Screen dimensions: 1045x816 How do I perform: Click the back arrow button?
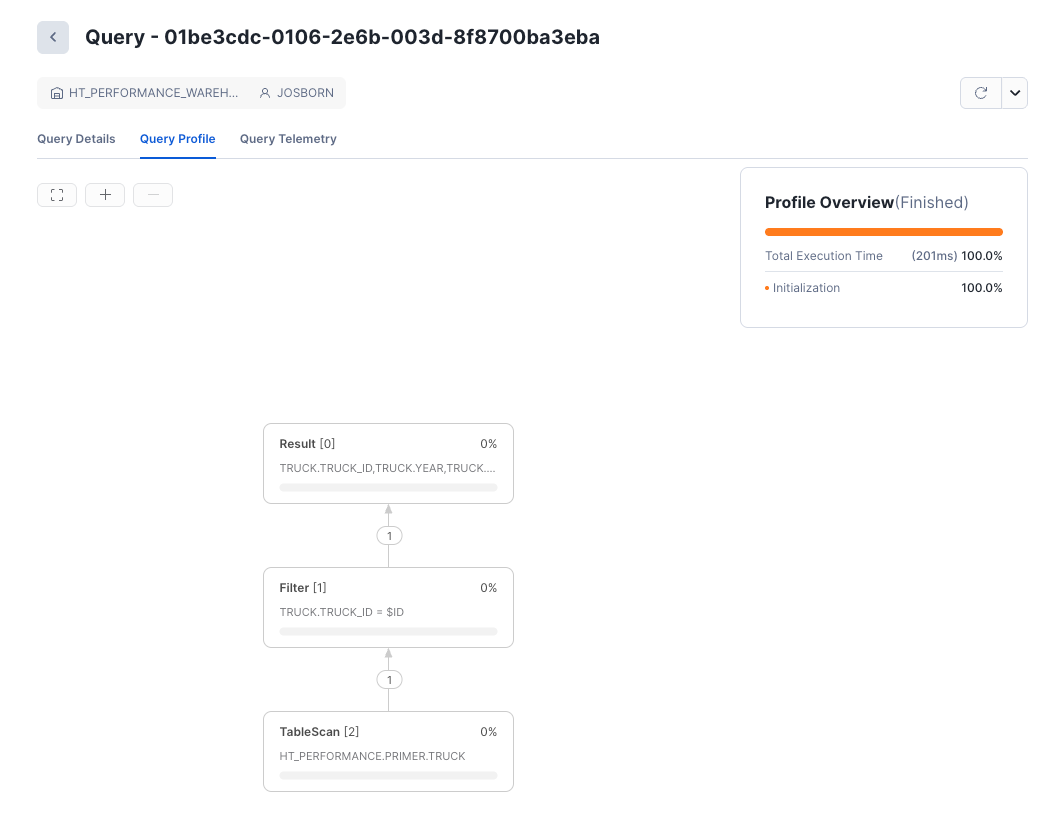[53, 37]
